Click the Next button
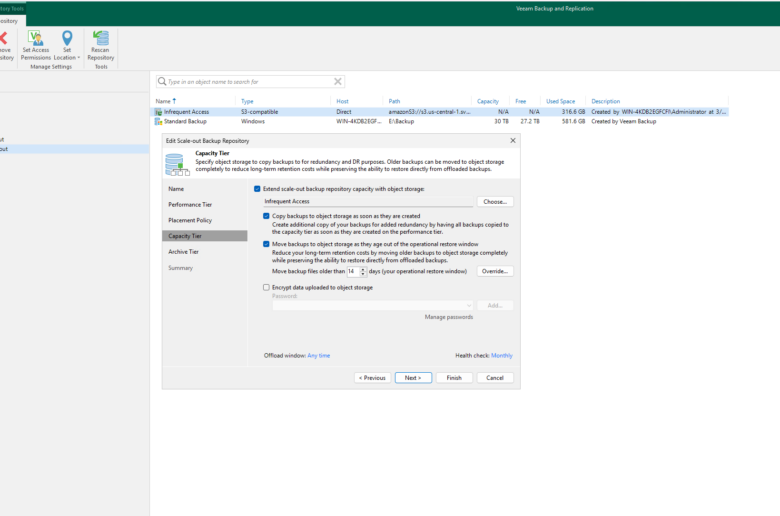The height and width of the screenshot is (516, 780). (413, 378)
